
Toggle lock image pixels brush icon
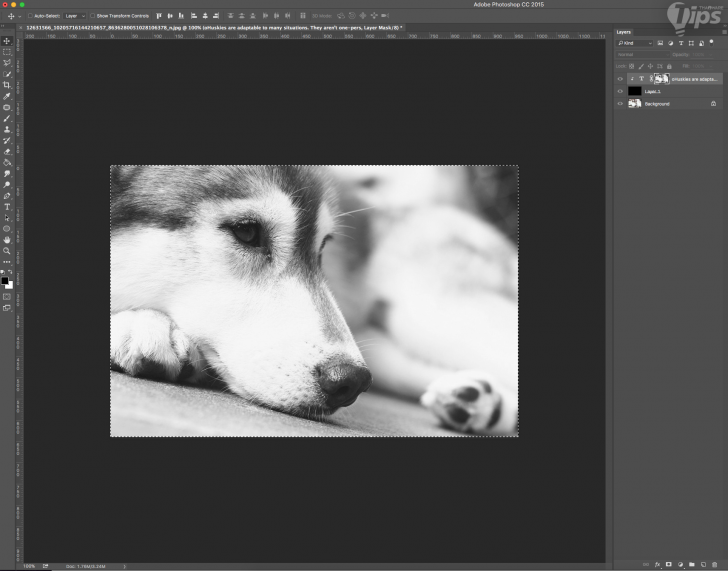point(641,66)
